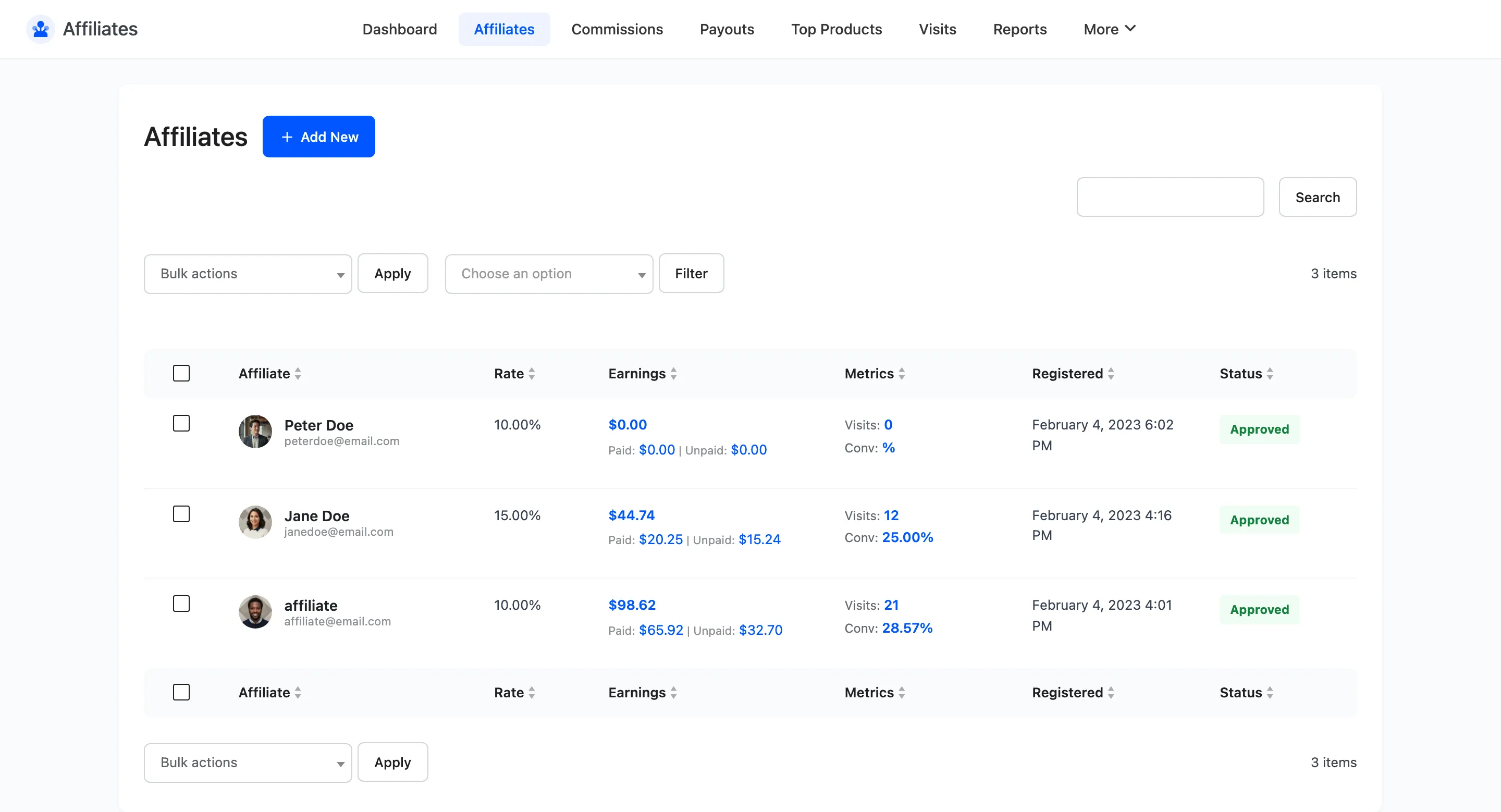
Task: Click the visits count 21
Action: (891, 605)
